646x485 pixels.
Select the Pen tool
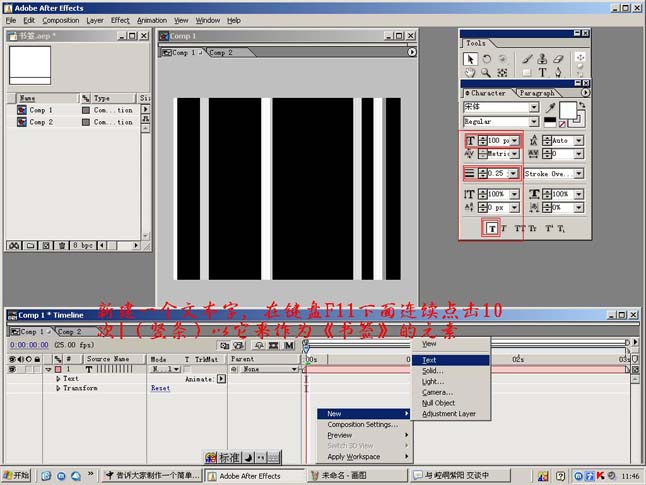click(x=558, y=73)
